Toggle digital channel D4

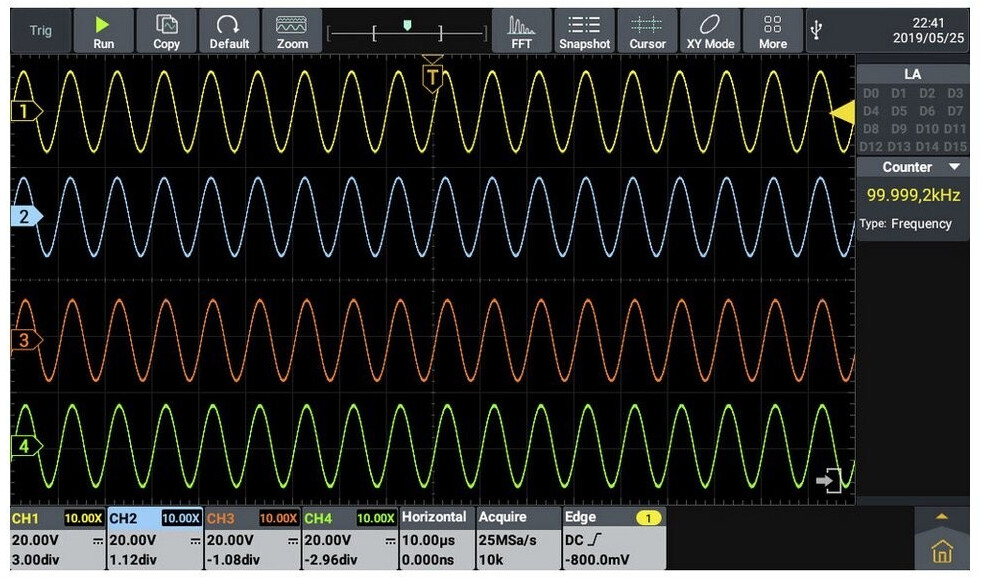point(871,111)
